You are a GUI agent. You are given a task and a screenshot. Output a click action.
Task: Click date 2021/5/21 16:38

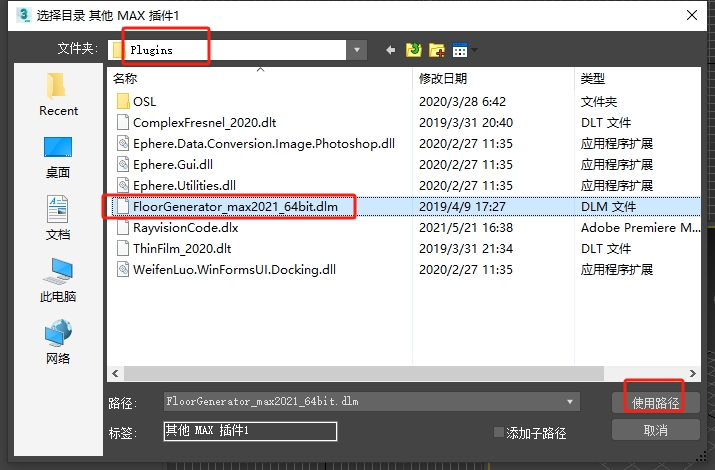pos(466,227)
